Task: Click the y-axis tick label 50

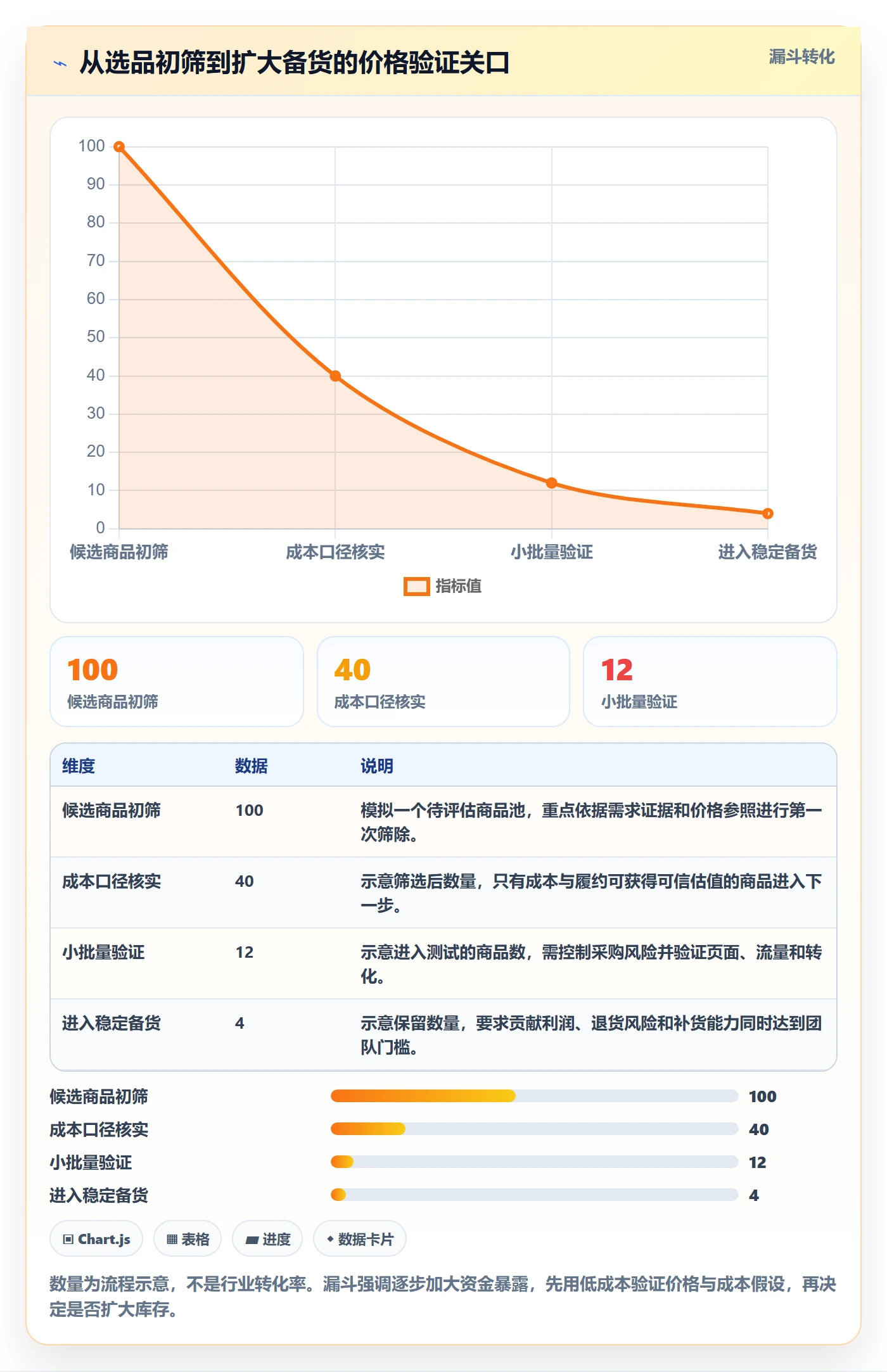Action: point(96,337)
